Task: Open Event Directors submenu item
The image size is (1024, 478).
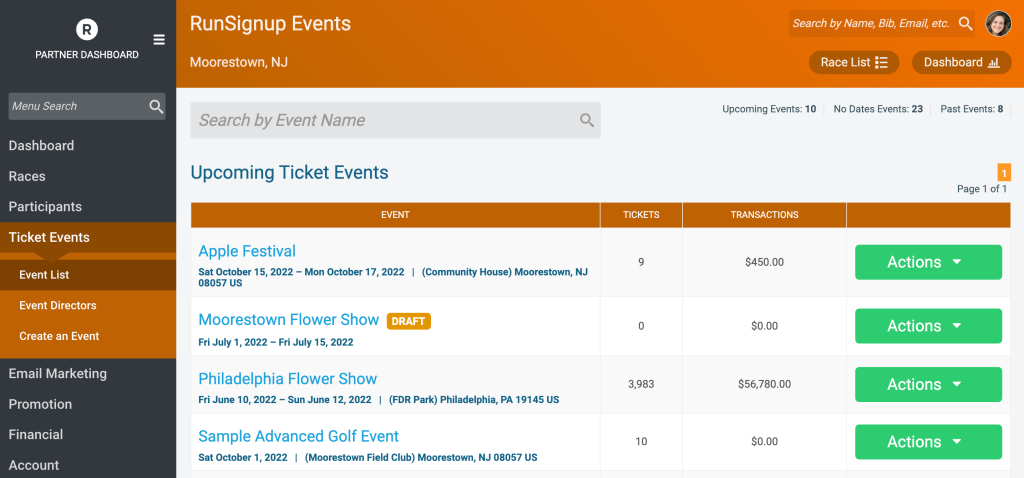Action: [x=57, y=306]
